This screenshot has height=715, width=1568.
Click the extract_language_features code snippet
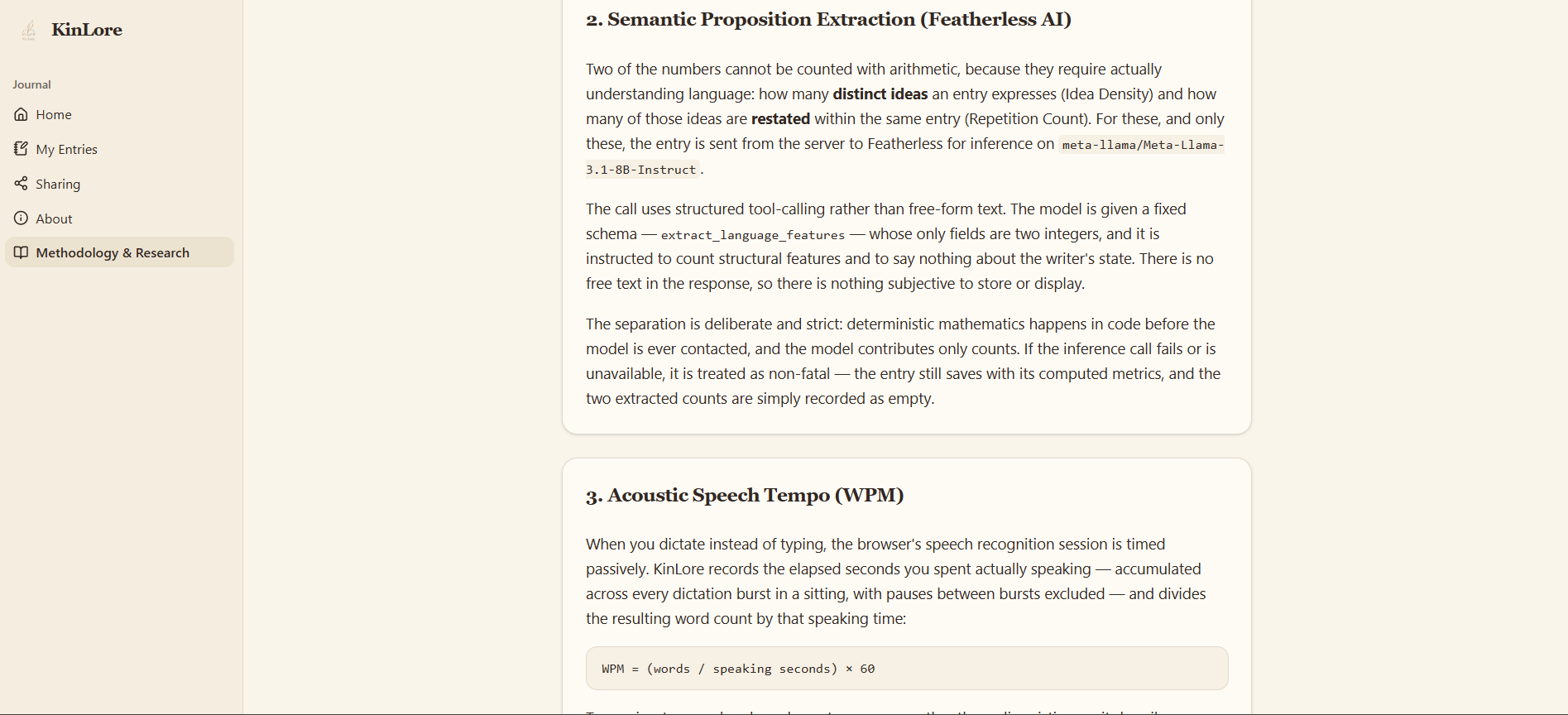click(753, 235)
